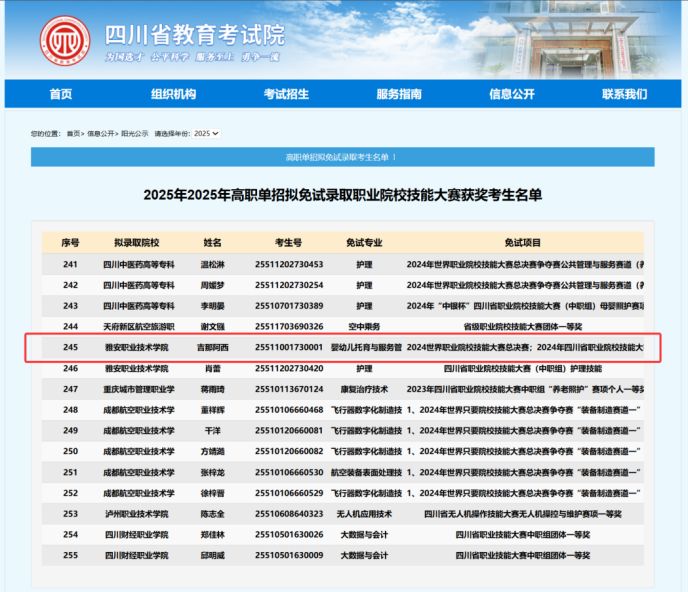Click exam number 25510120660082
This screenshot has width=688, height=592.
pos(289,451)
